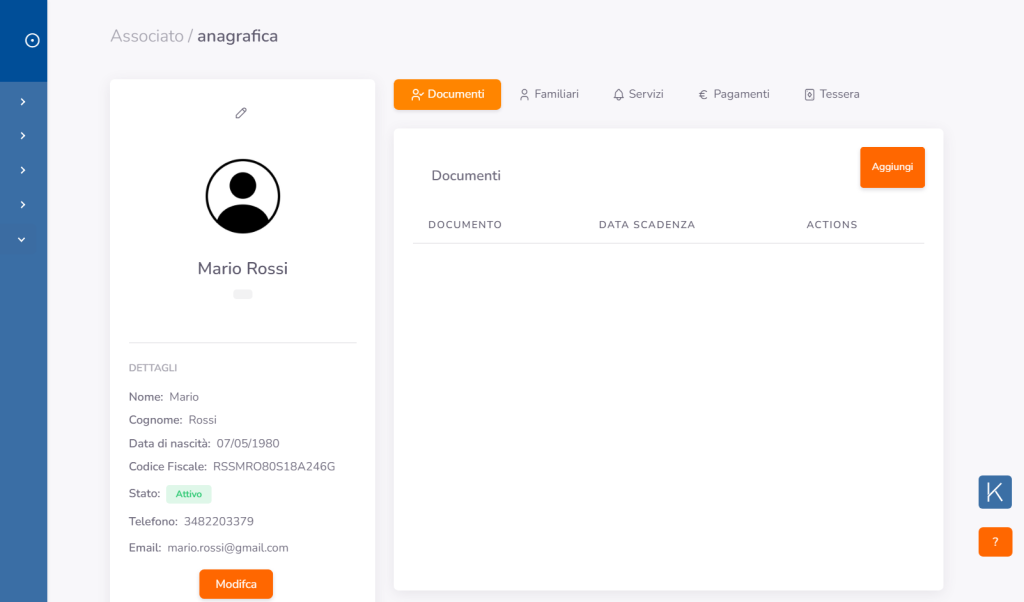
Task: Expand the second sidebar chevron item
Action: coord(22,136)
